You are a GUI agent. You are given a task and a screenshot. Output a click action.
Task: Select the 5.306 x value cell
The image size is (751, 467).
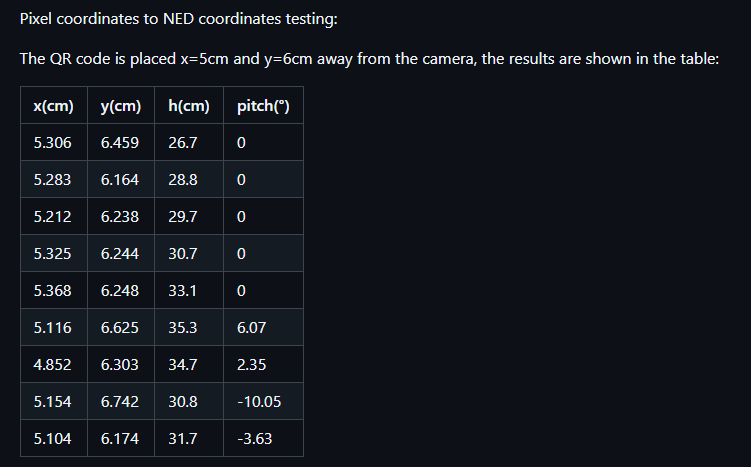click(54, 142)
